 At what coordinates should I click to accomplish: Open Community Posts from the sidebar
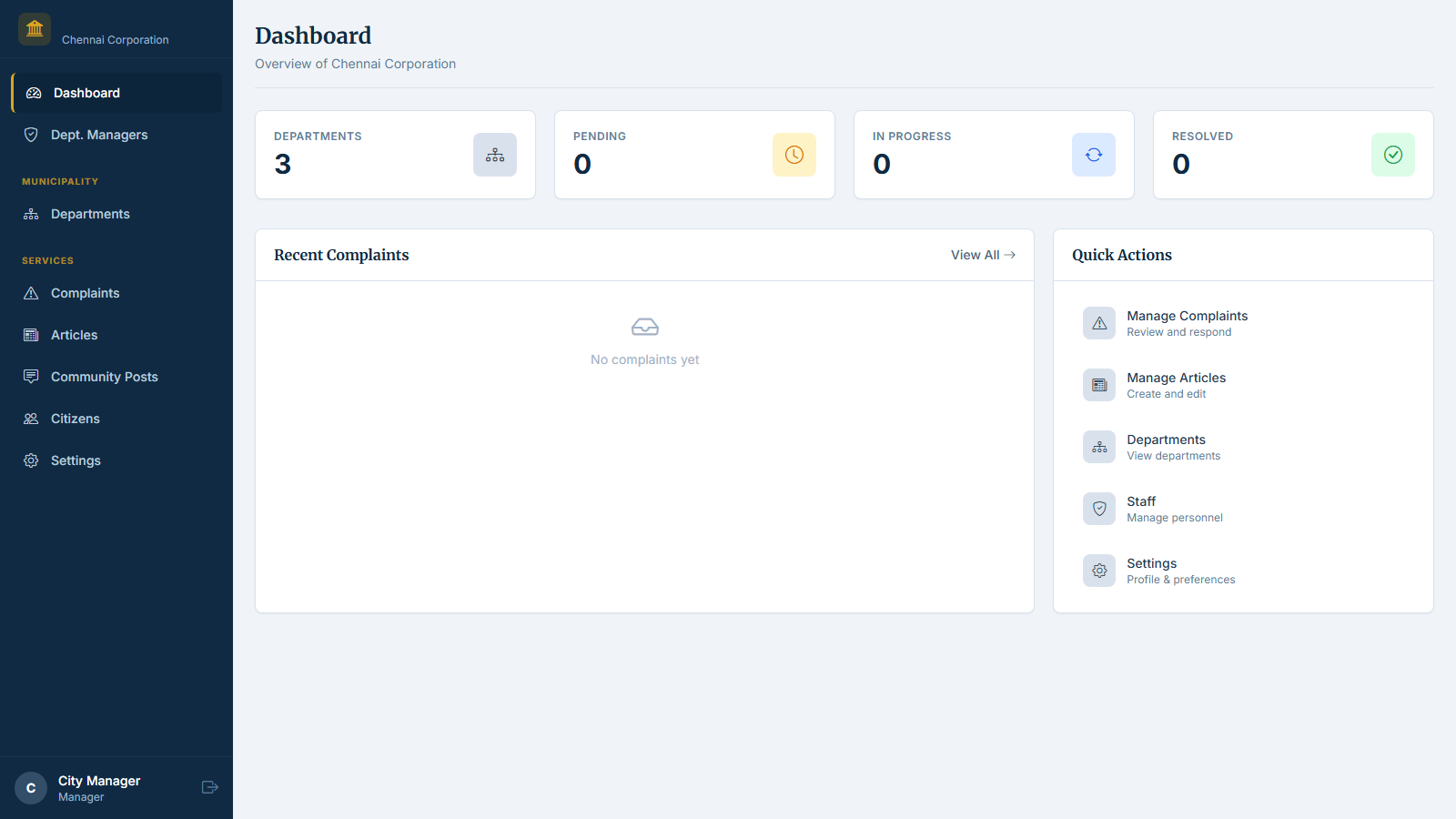pos(104,376)
